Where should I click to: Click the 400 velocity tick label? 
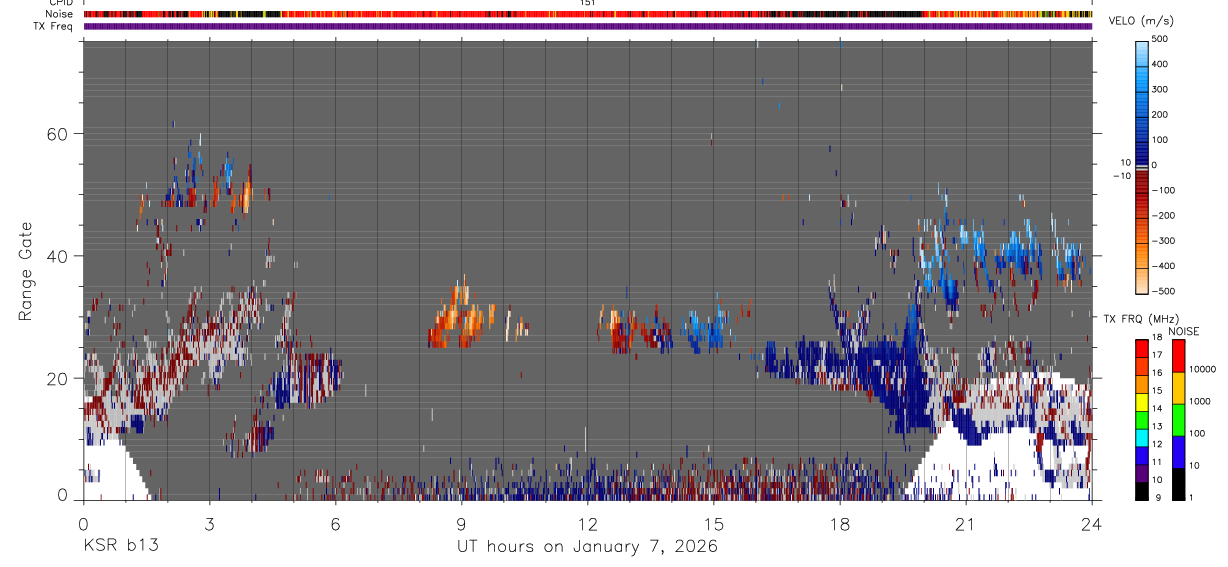point(1161,64)
